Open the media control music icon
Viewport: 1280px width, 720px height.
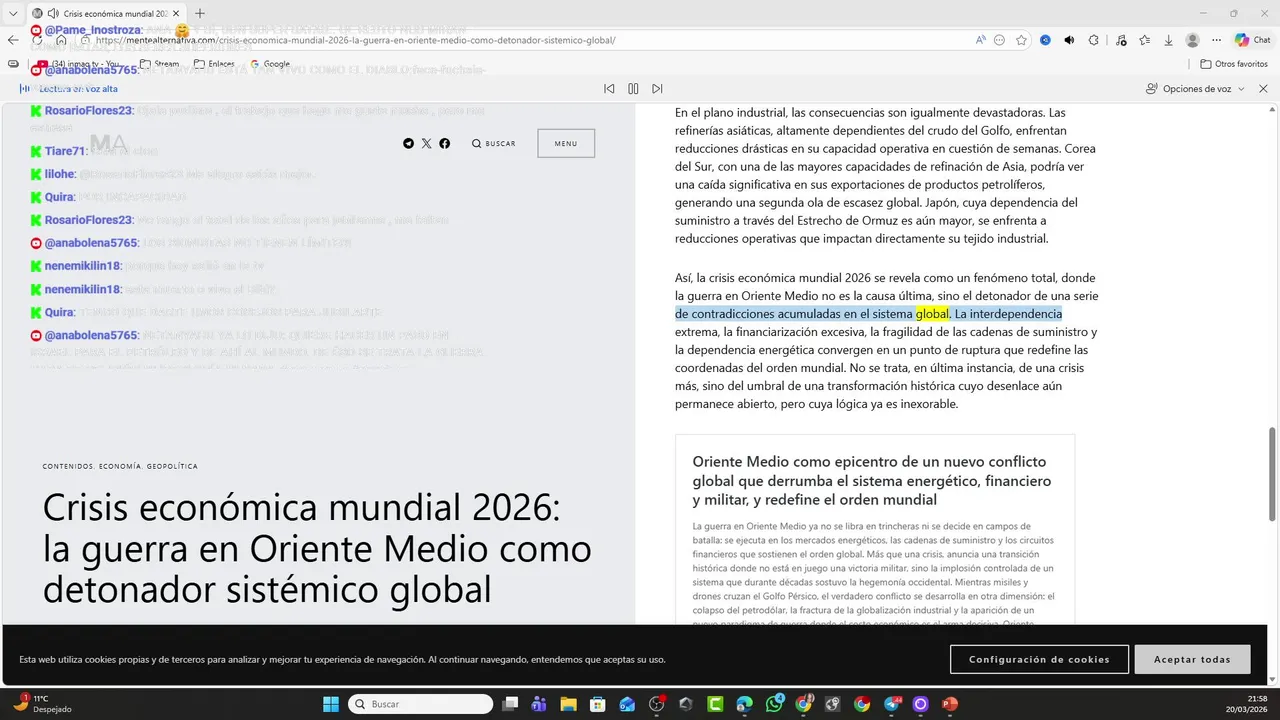click(1121, 40)
